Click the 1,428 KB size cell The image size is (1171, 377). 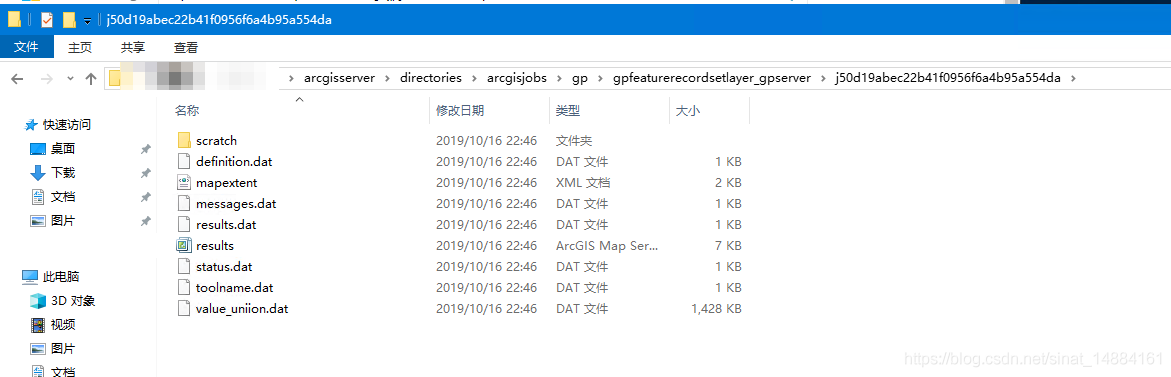(716, 308)
